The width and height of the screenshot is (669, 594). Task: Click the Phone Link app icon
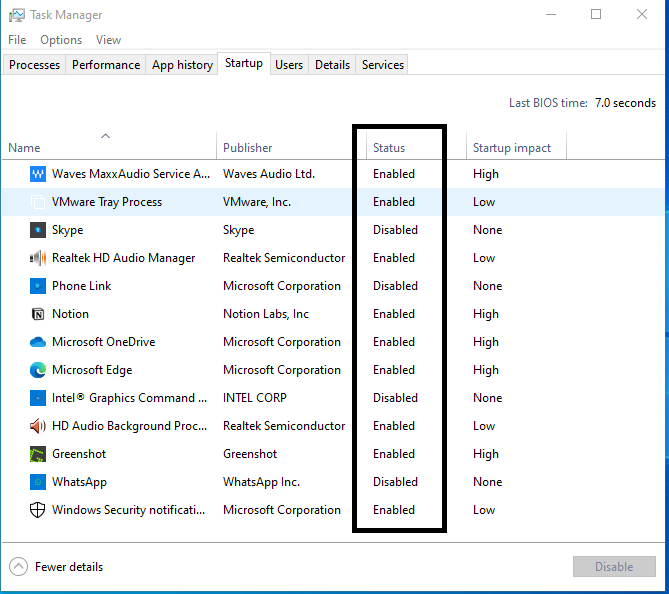38,286
